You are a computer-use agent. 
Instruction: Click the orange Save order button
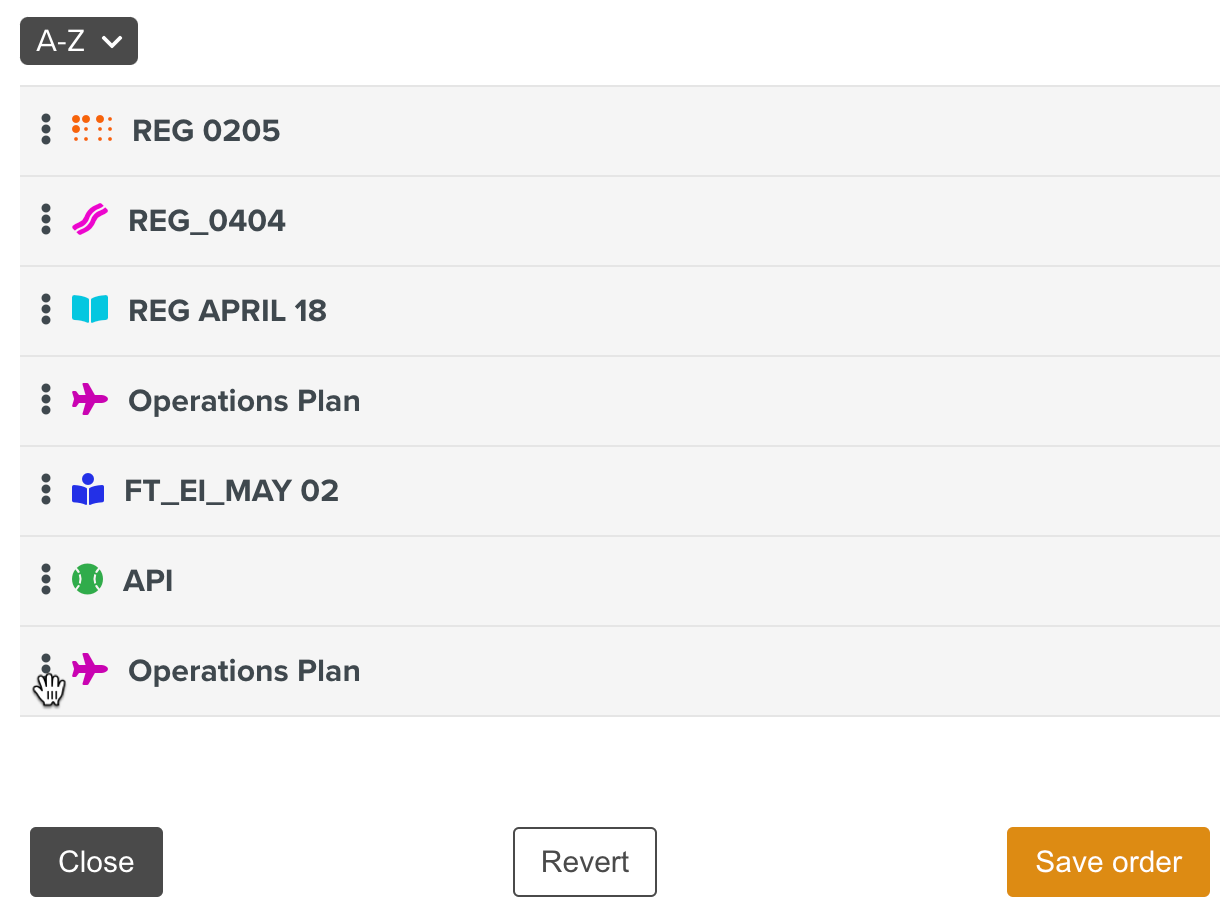(1108, 862)
